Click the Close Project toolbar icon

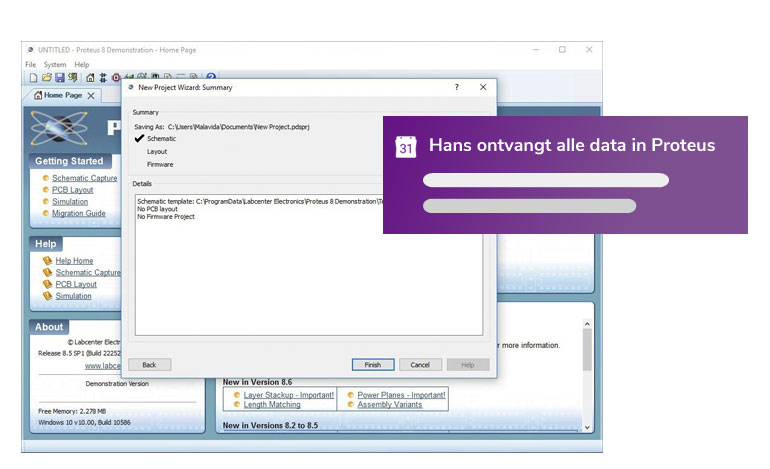coord(73,78)
